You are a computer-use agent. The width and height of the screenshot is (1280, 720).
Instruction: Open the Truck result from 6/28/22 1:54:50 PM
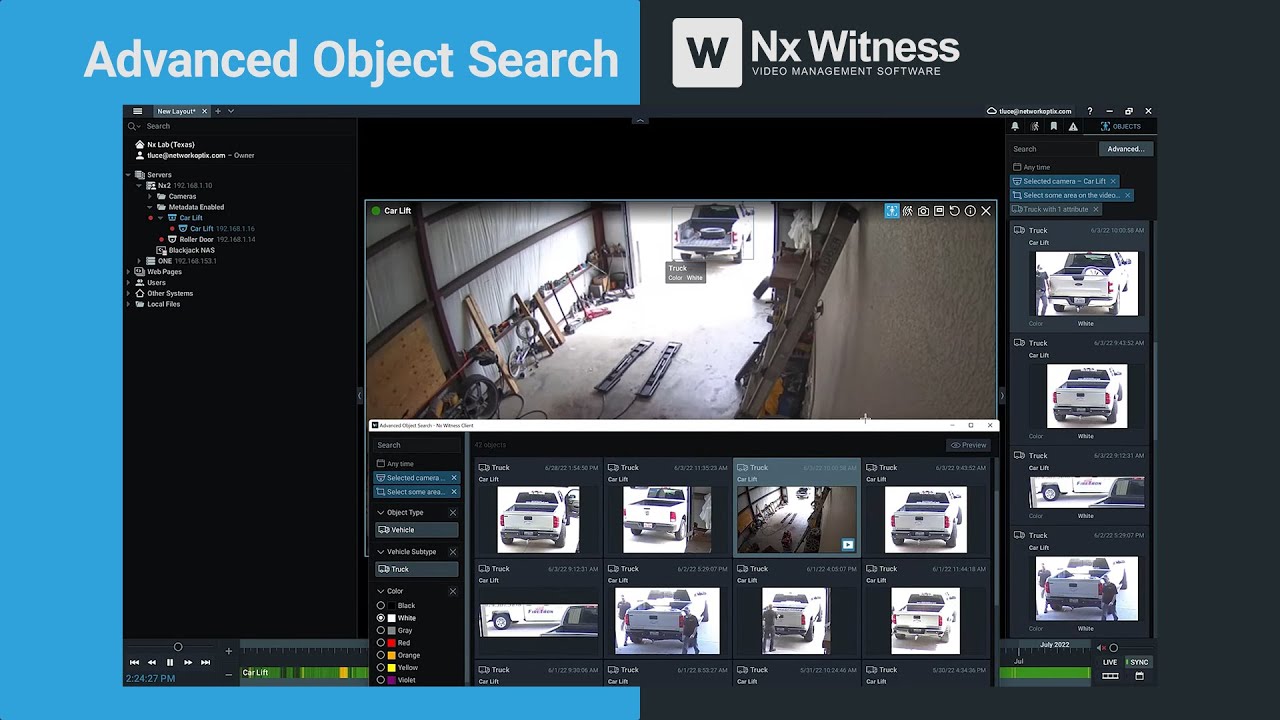click(538, 509)
